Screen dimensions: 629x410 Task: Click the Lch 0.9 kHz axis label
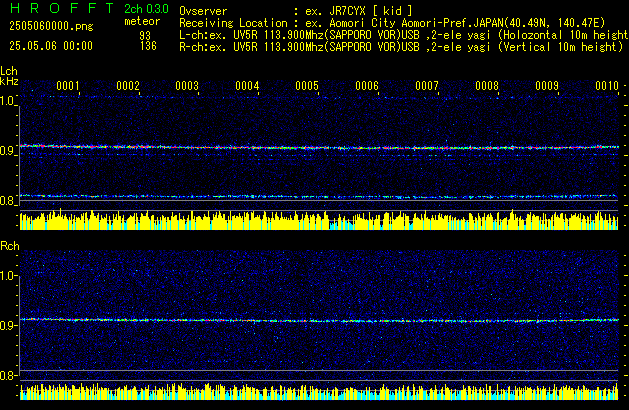point(7,151)
